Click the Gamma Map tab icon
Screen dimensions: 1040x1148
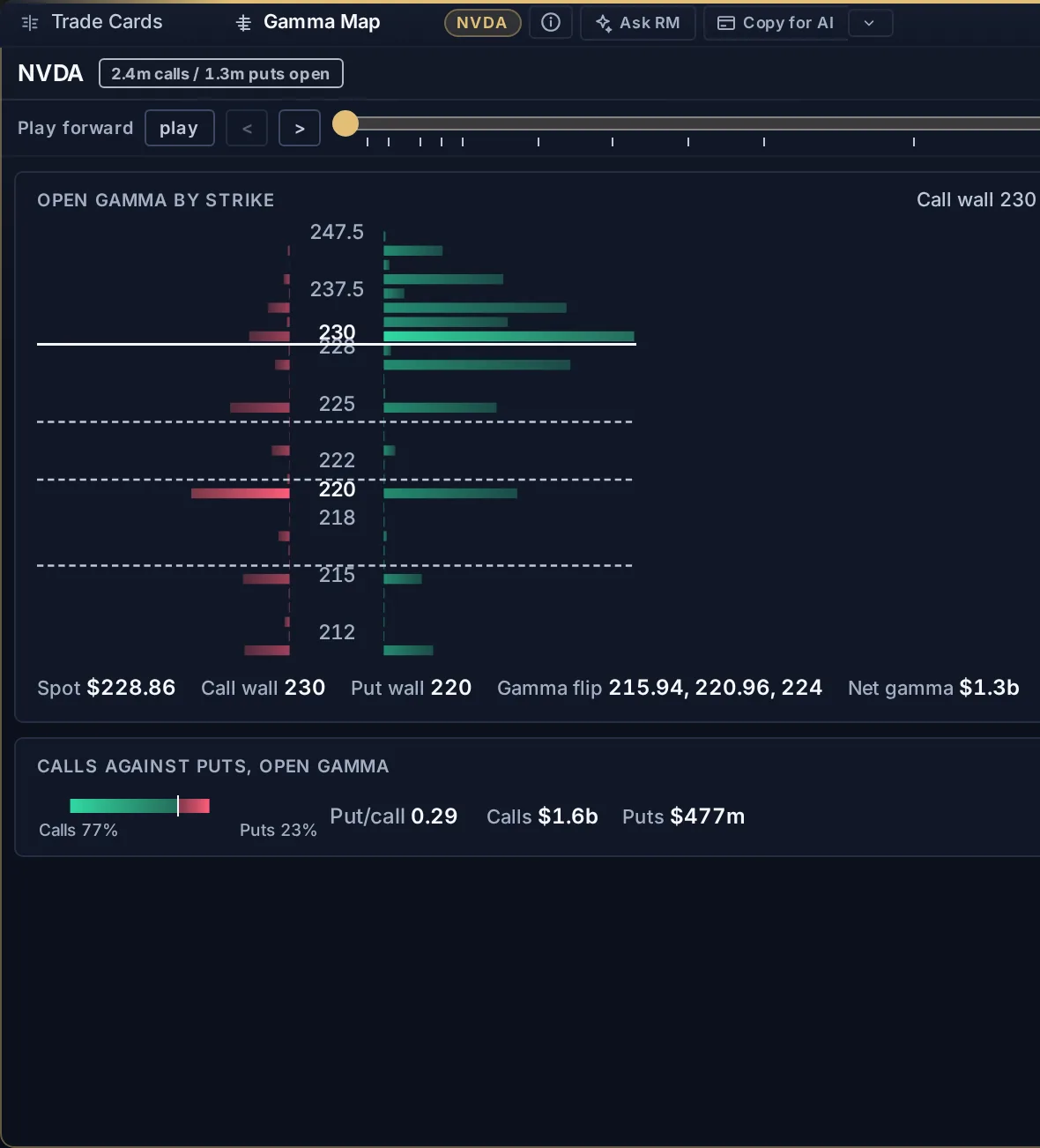point(244,23)
